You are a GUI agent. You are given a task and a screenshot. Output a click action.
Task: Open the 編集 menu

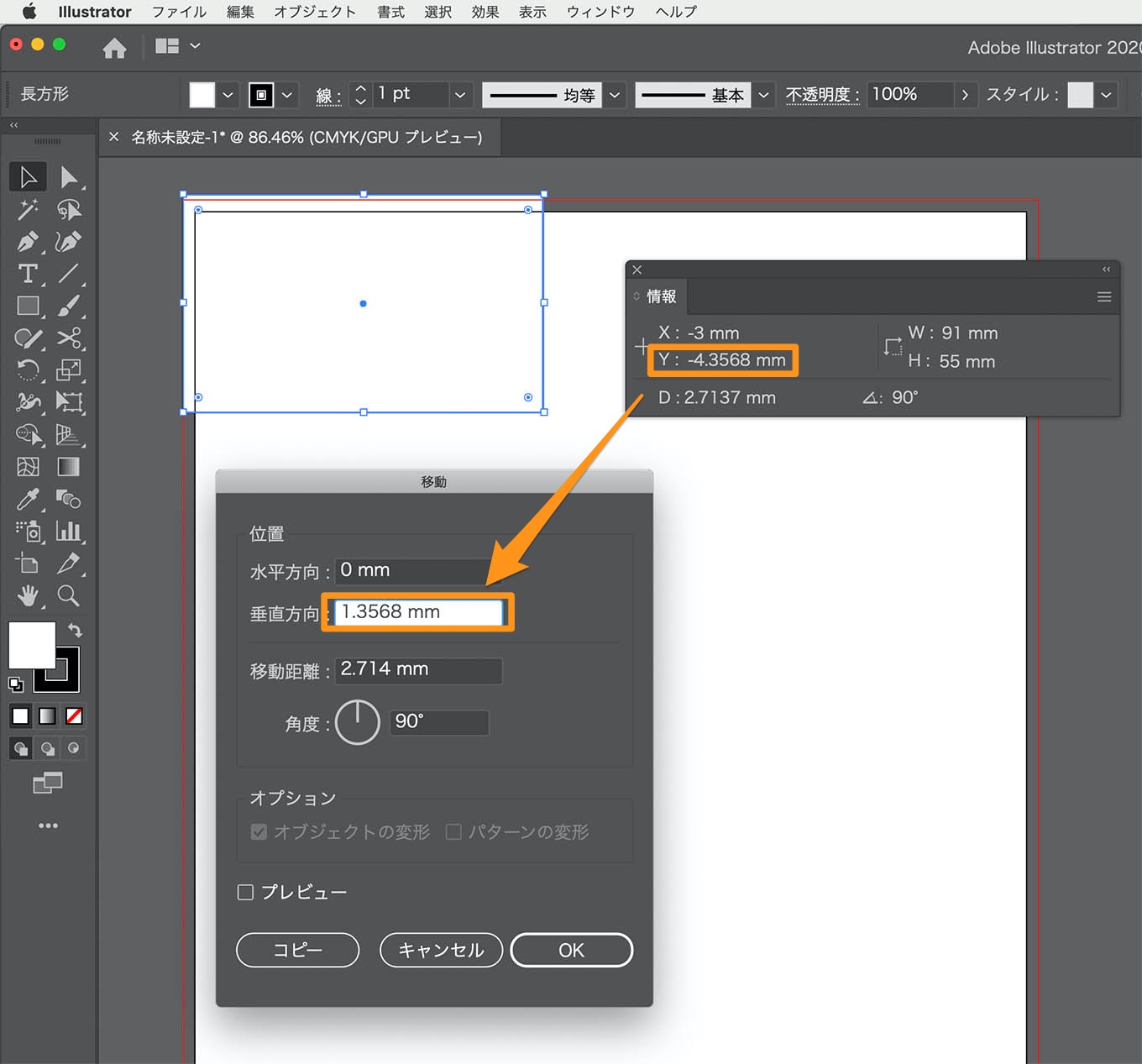click(x=240, y=12)
